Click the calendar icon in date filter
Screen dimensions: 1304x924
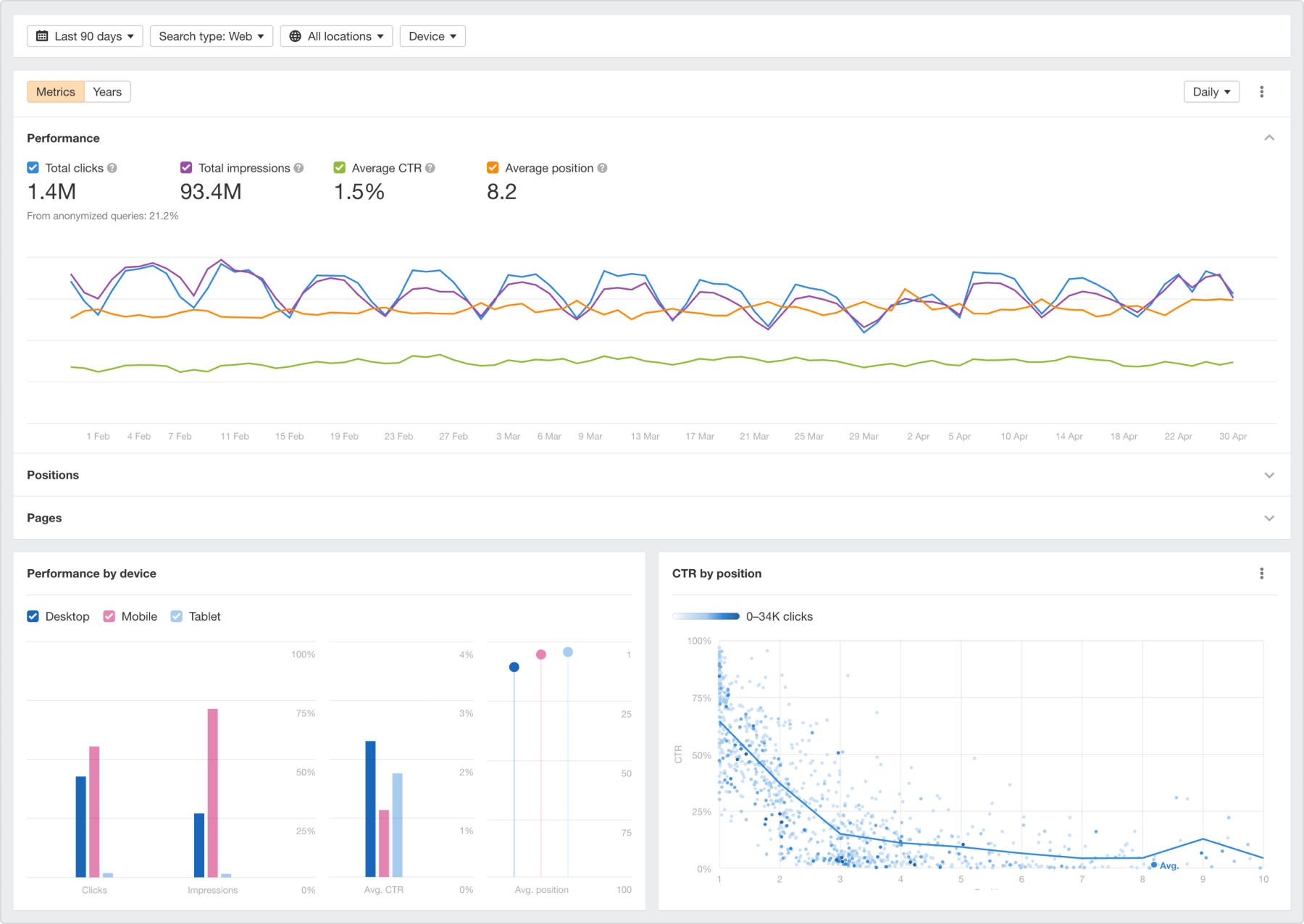coord(42,36)
